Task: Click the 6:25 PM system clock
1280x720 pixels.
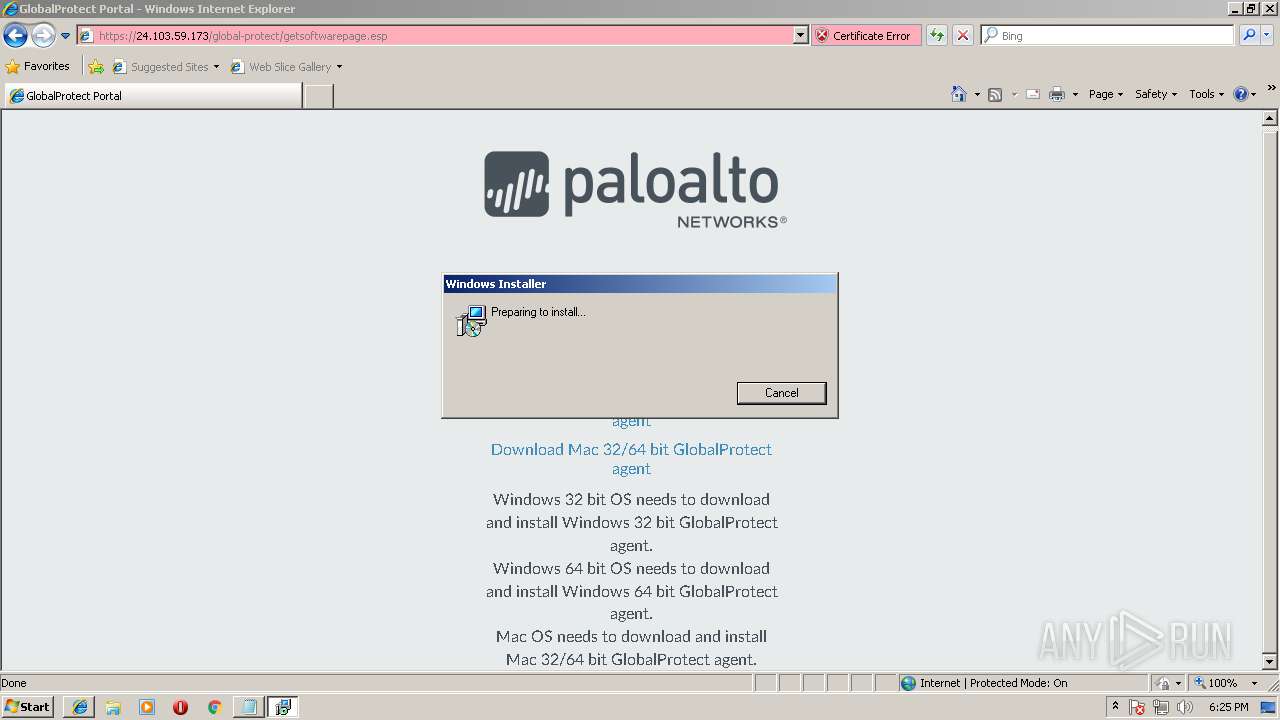Action: click(1229, 707)
